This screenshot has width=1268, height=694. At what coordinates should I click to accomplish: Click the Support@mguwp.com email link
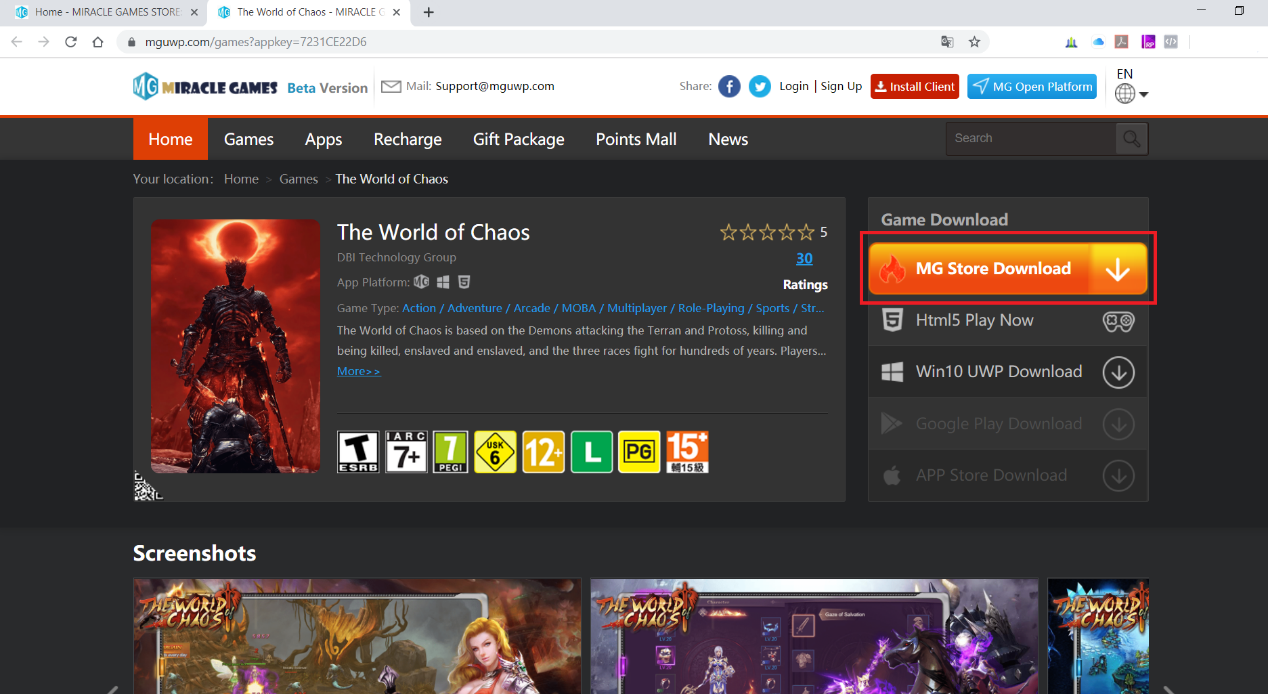point(495,86)
